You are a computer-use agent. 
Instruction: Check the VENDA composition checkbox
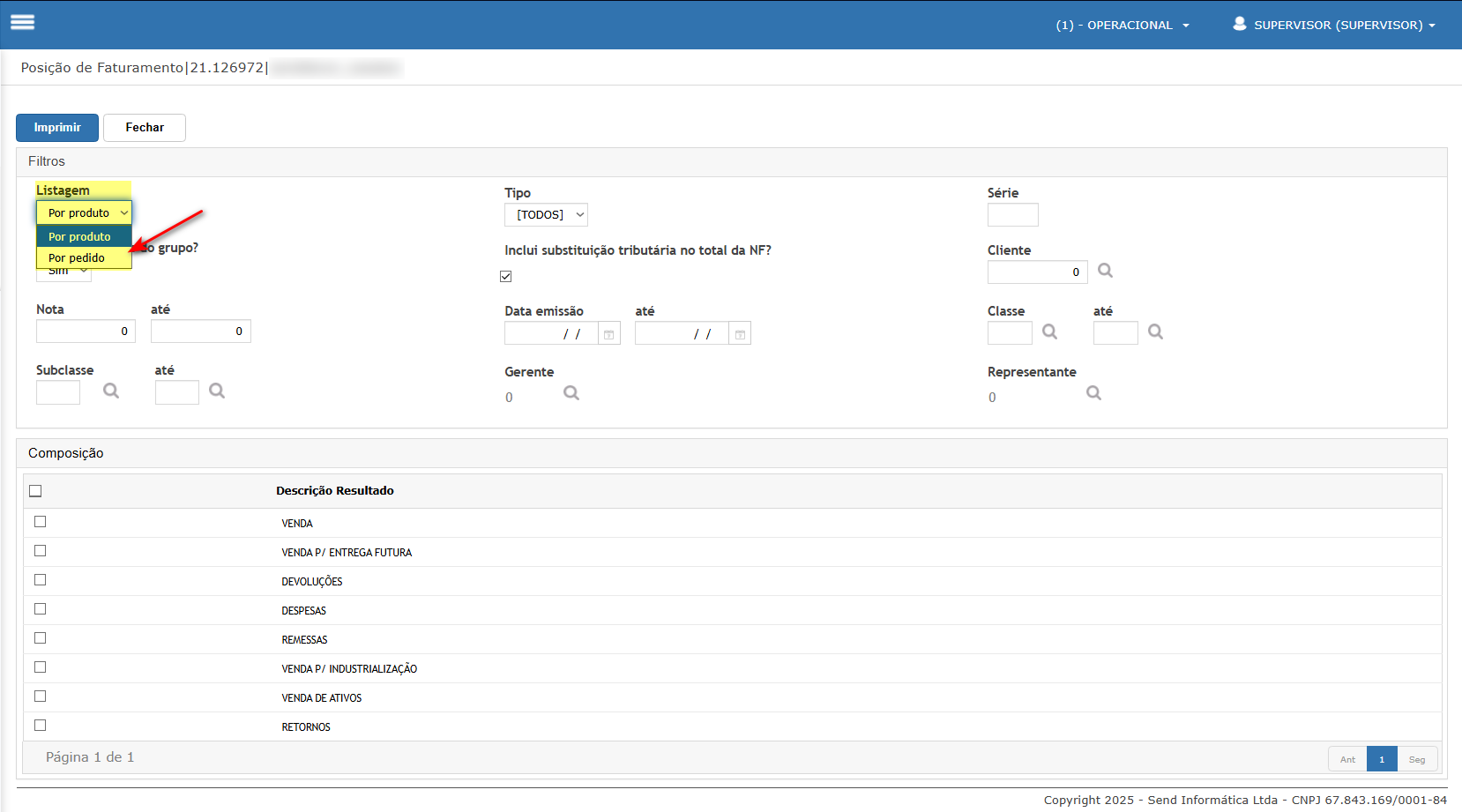tap(40, 522)
